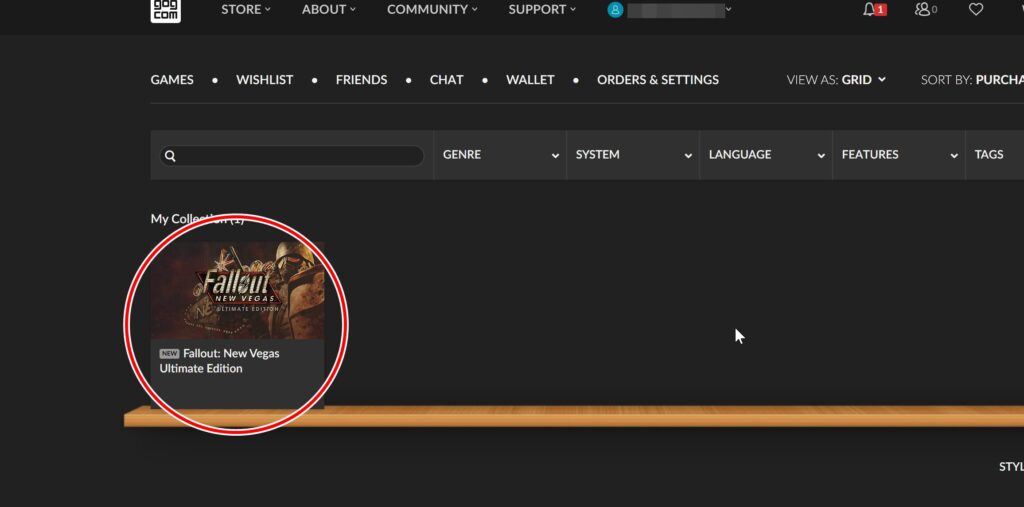Open the LANGUAGE filter dropdown
1024x507 pixels.
click(x=765, y=155)
